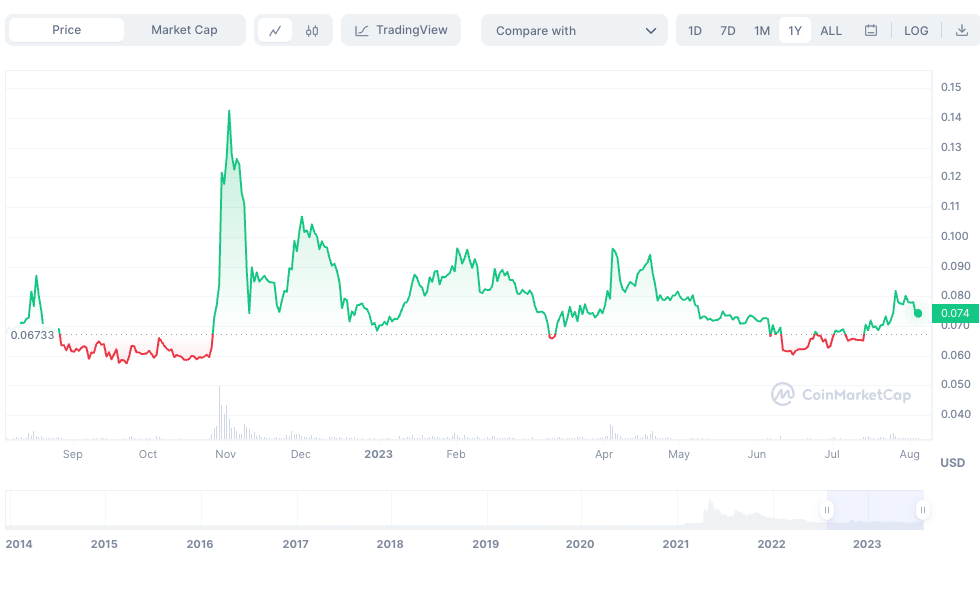Click the 2016 label in overview timeline
Image resolution: width=980 pixels, height=590 pixels.
pyautogui.click(x=200, y=544)
